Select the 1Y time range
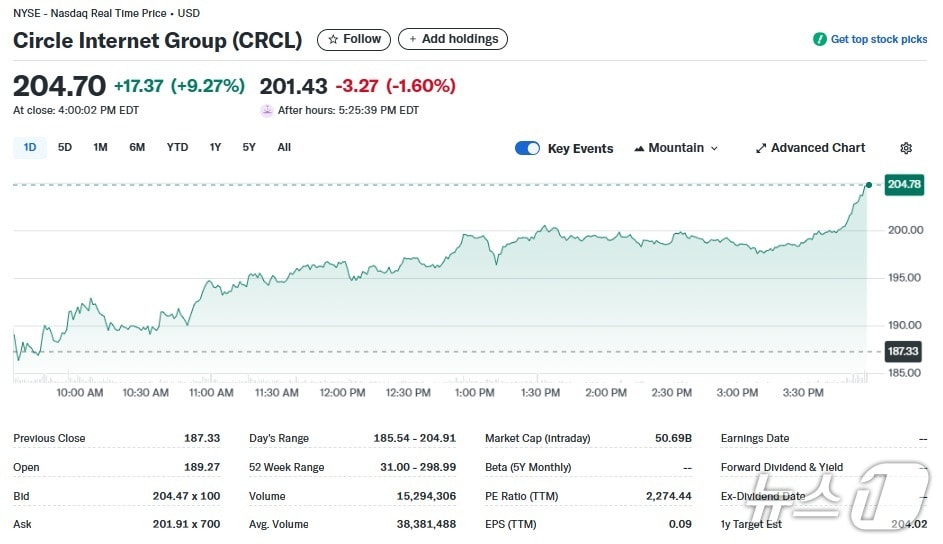Screen dimensions: 943x544 pyautogui.click(x=215, y=148)
